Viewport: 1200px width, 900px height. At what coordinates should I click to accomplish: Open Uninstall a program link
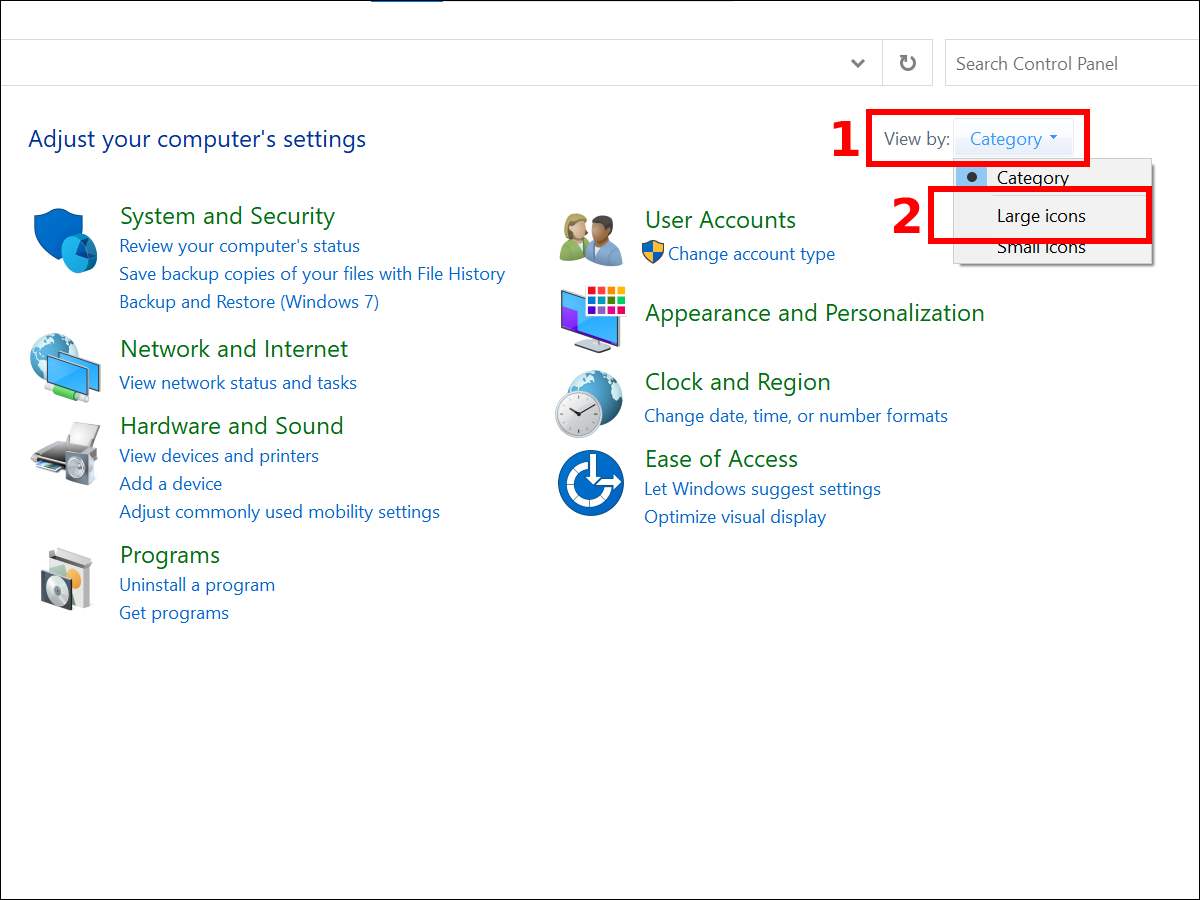[197, 585]
